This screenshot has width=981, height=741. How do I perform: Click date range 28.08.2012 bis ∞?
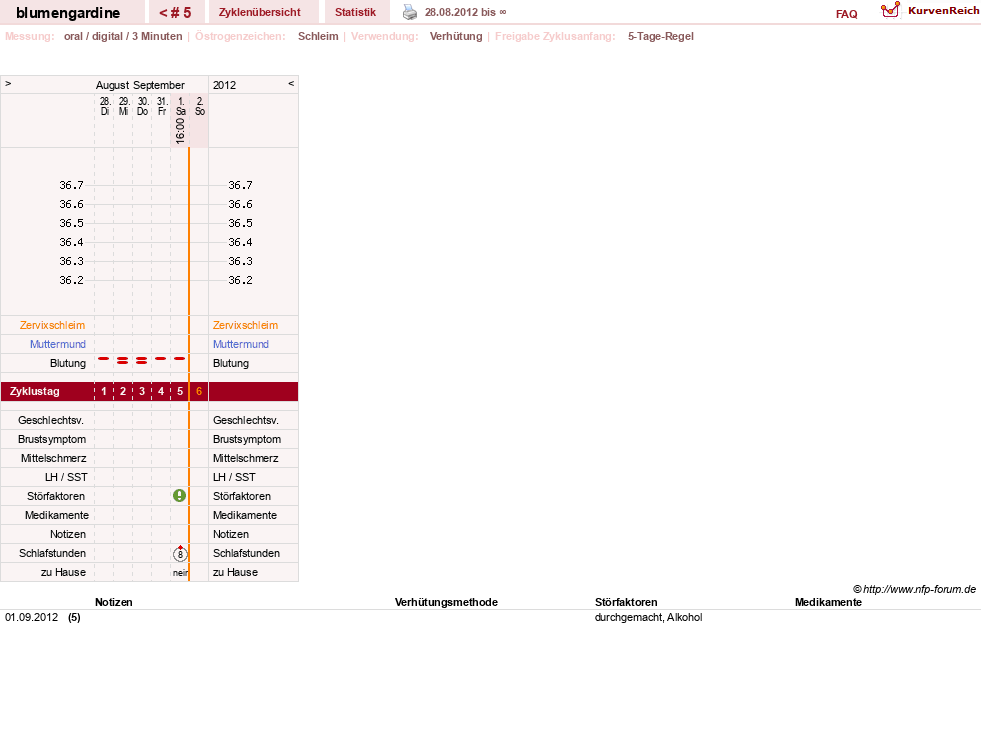[x=465, y=13]
